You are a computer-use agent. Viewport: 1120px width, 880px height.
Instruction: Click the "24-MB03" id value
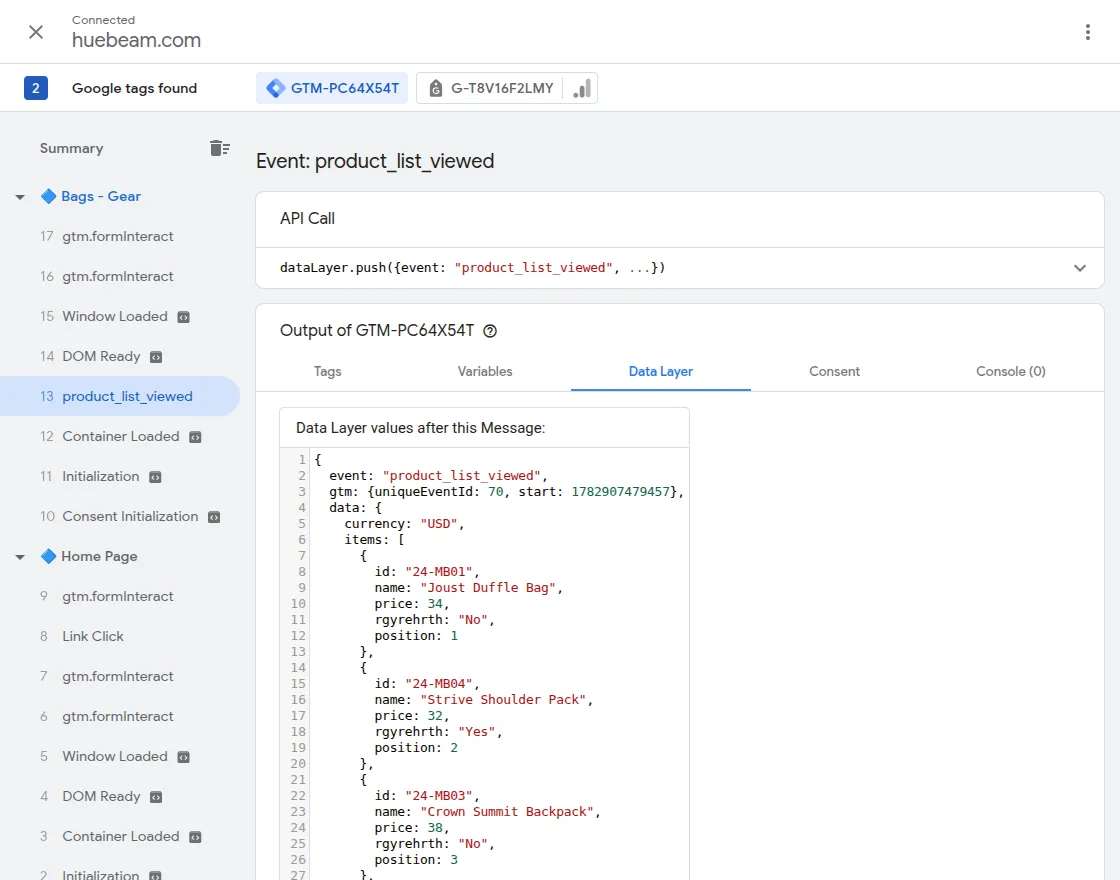point(439,796)
